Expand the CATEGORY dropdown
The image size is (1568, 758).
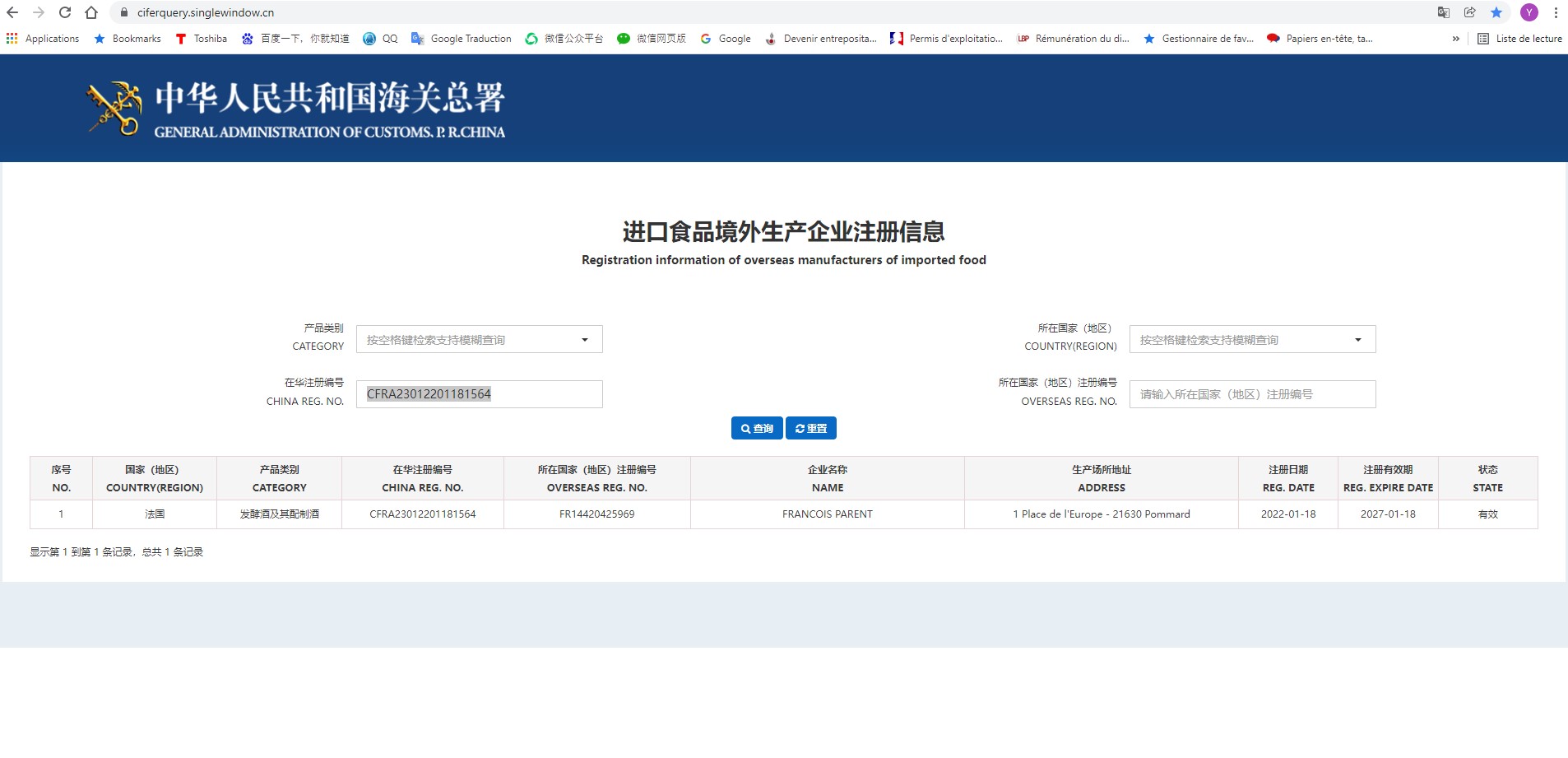coord(479,339)
